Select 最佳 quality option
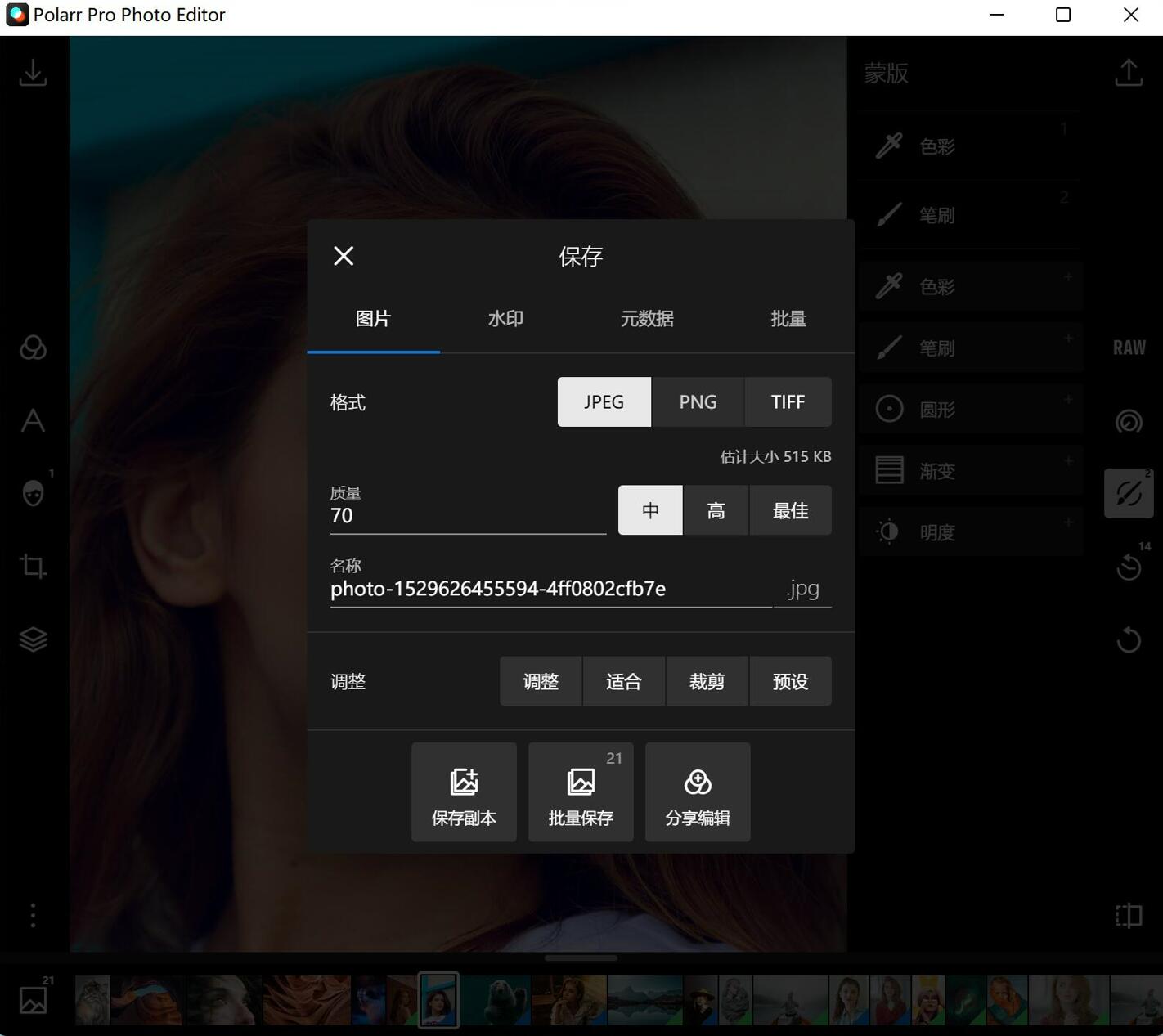This screenshot has height=1036, width=1163. (790, 510)
